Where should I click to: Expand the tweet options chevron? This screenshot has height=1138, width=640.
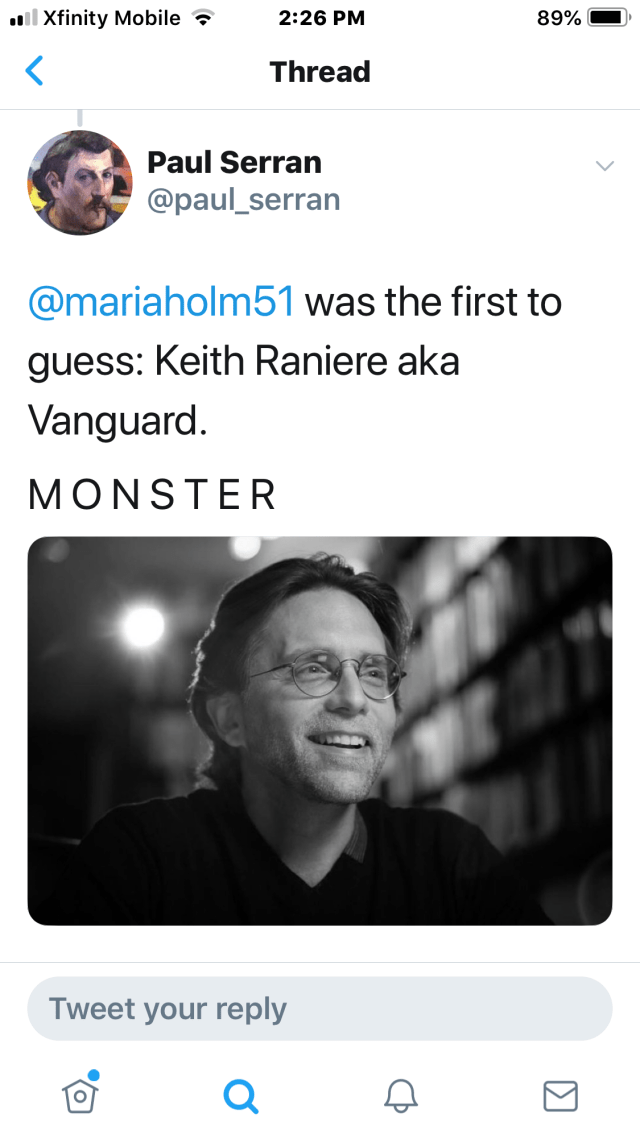tap(604, 166)
